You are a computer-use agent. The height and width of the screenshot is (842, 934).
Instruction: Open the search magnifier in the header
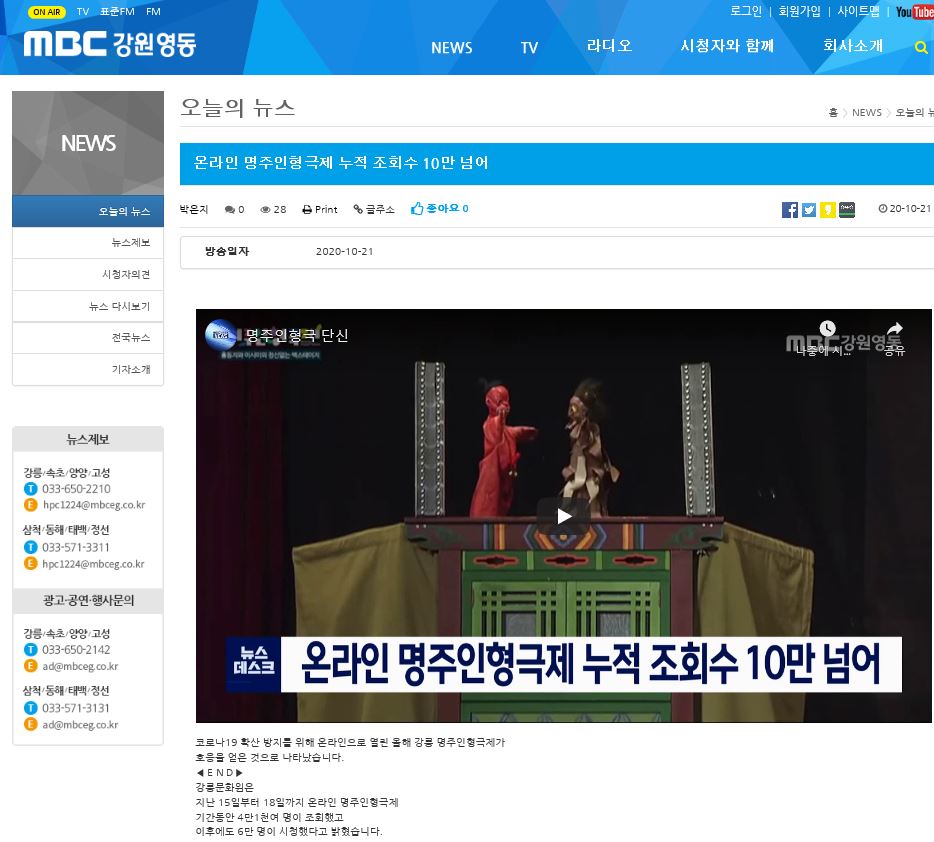[x=921, y=47]
